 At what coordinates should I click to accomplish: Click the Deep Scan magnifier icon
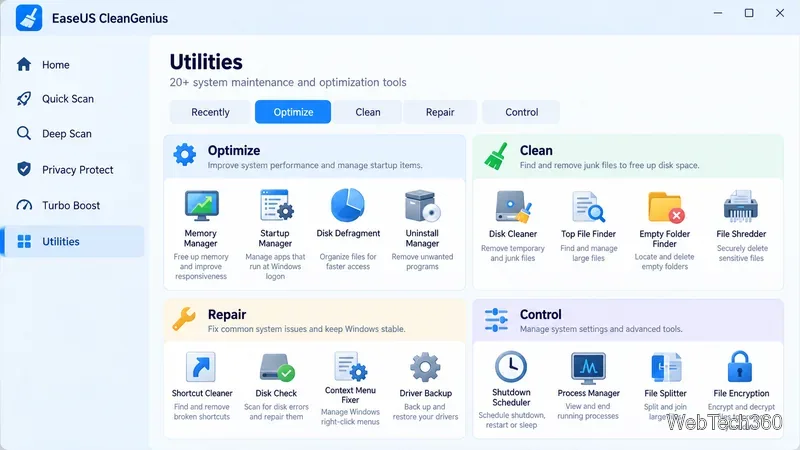pyautogui.click(x=23, y=133)
